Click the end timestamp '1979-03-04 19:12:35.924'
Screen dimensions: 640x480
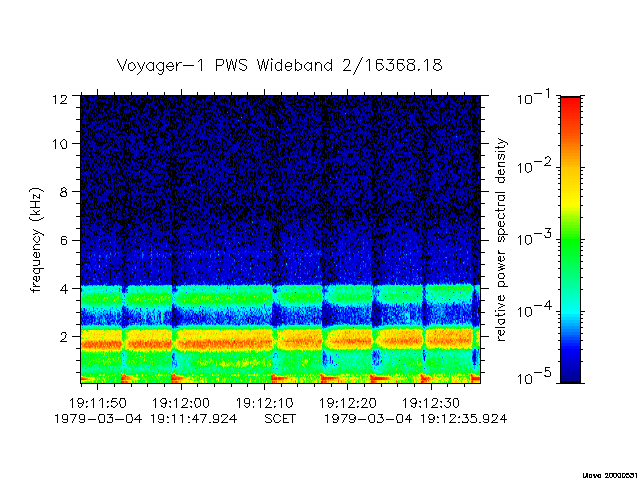[416, 419]
